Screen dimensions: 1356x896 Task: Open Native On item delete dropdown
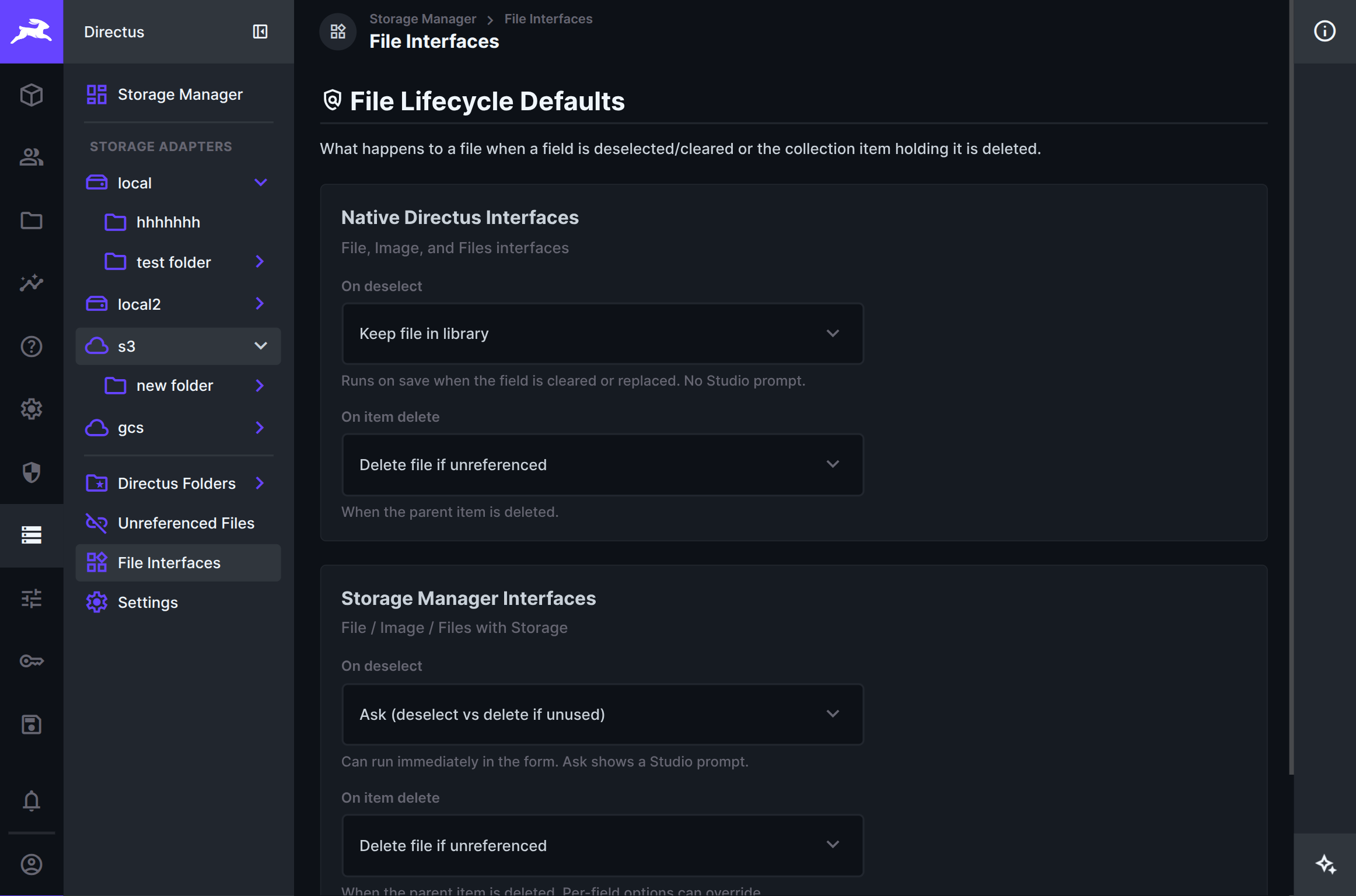[x=602, y=465]
